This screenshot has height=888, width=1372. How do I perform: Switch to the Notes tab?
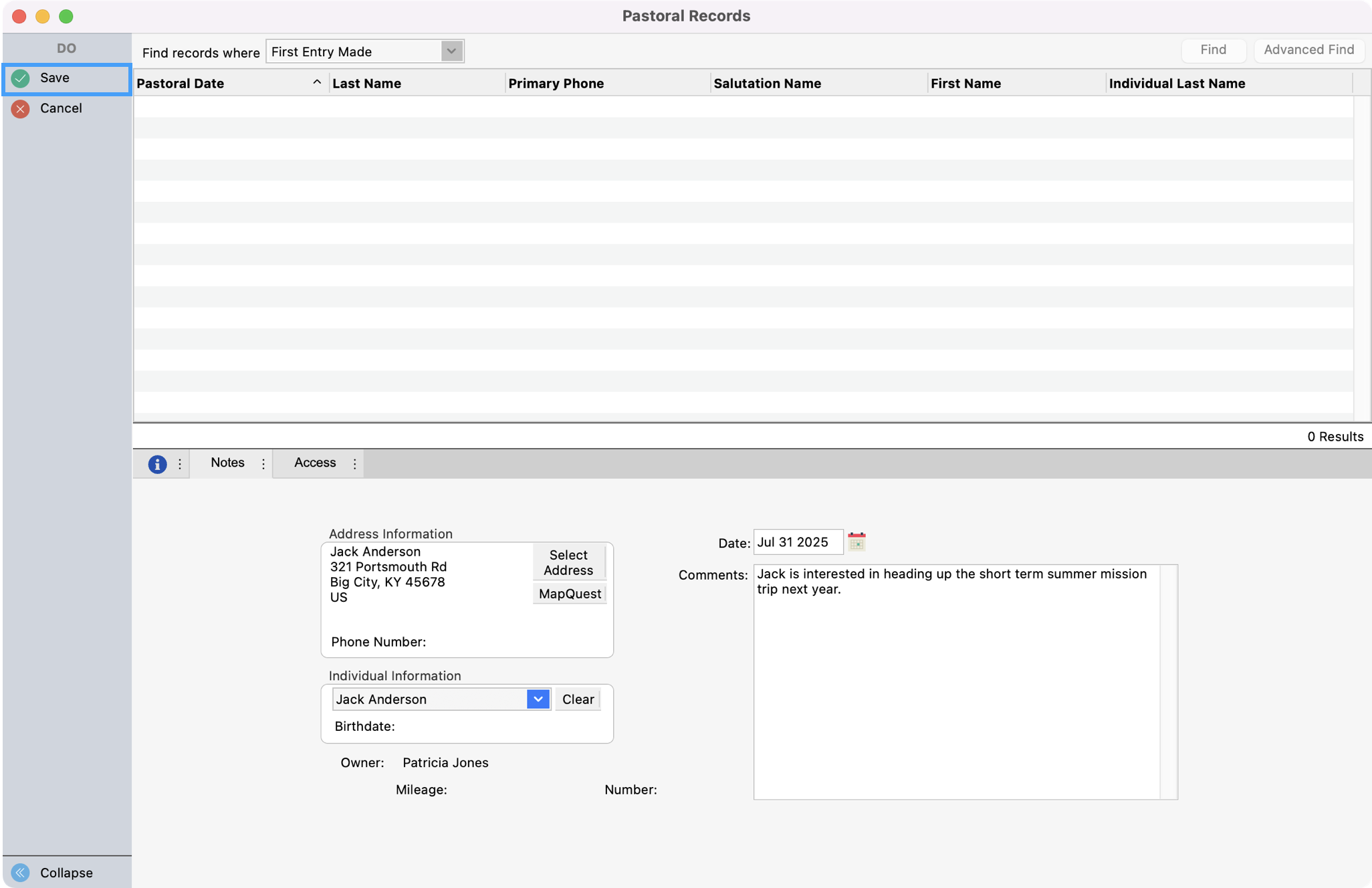[227, 462]
